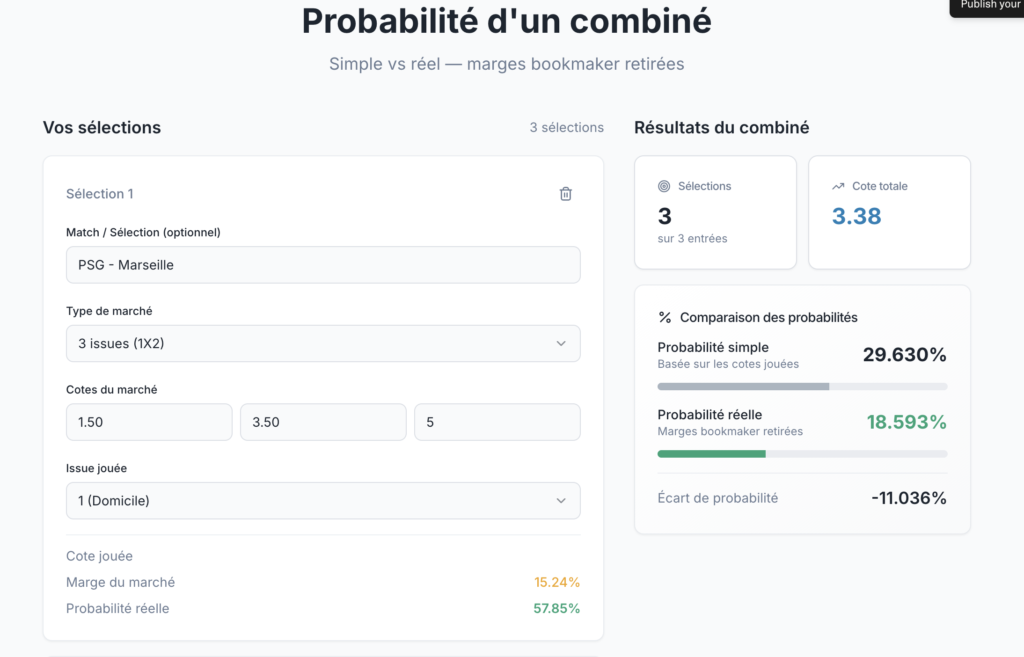
Task: Click the 18.593% real probability value
Action: tap(906, 422)
